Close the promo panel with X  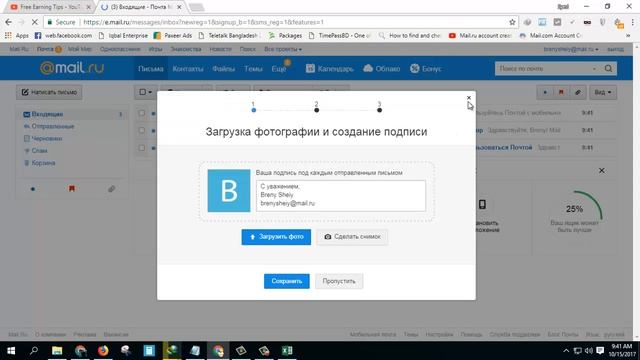coord(602,171)
